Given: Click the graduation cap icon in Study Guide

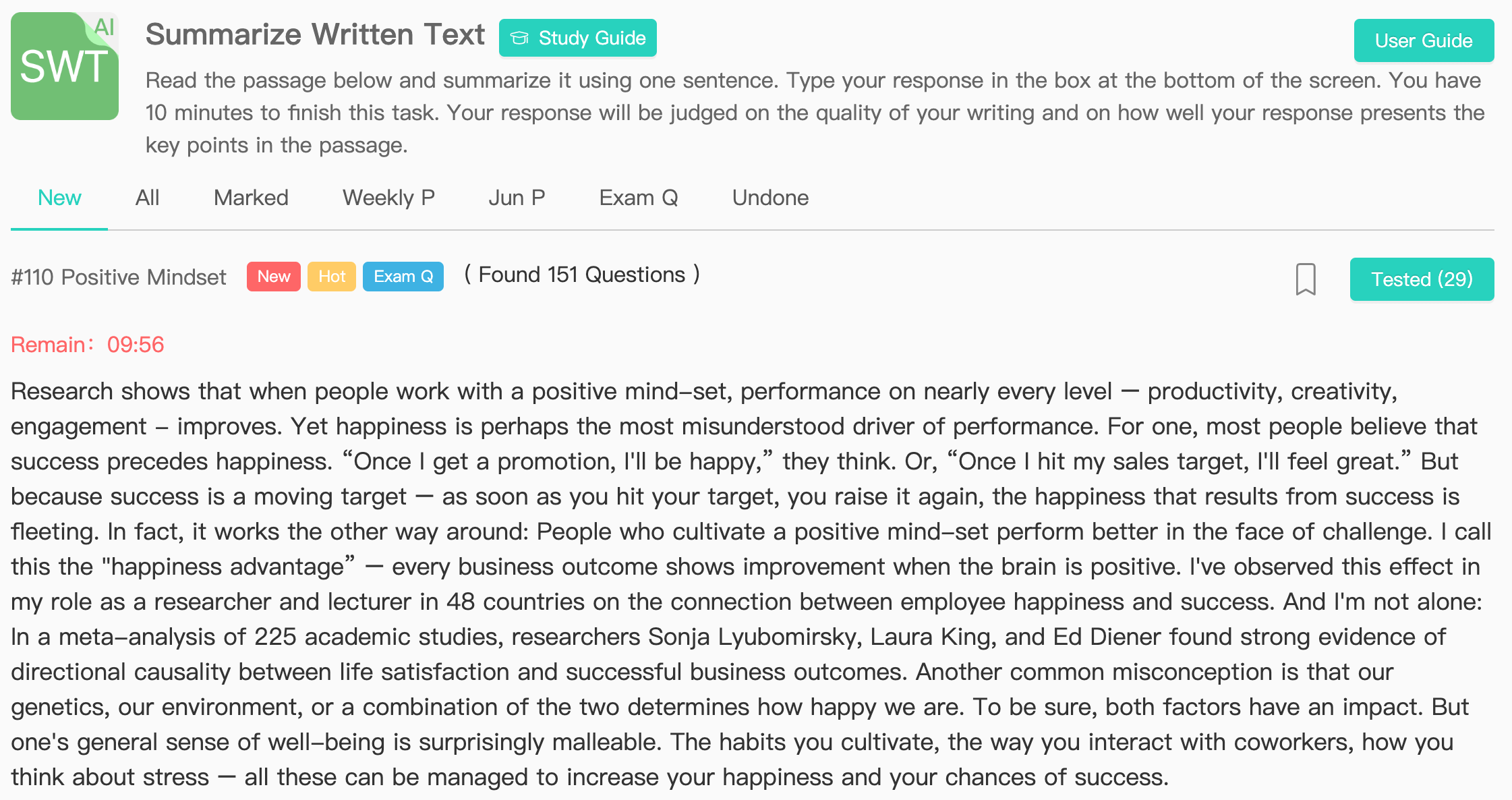Looking at the screenshot, I should [x=519, y=38].
